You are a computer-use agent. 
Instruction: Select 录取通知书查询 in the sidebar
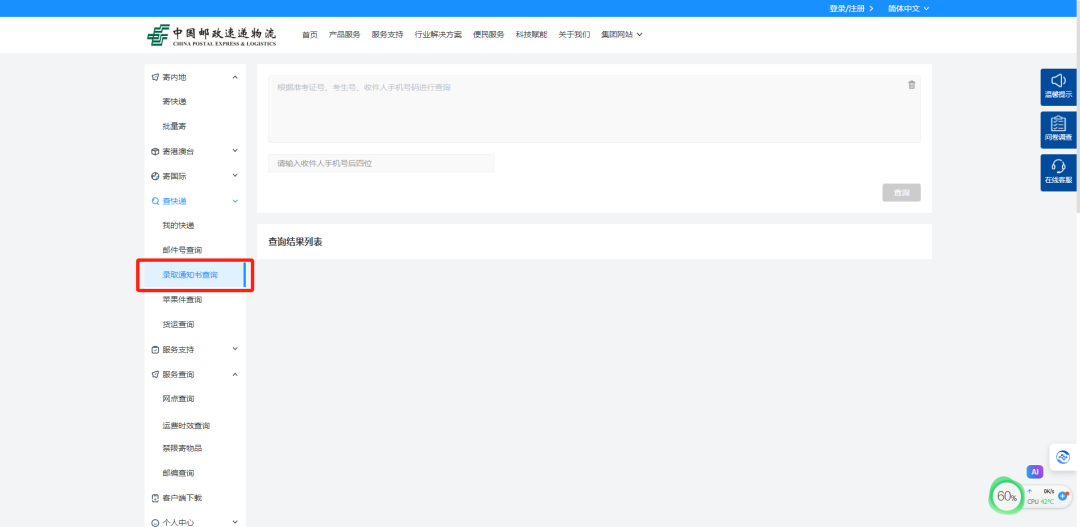pos(190,275)
